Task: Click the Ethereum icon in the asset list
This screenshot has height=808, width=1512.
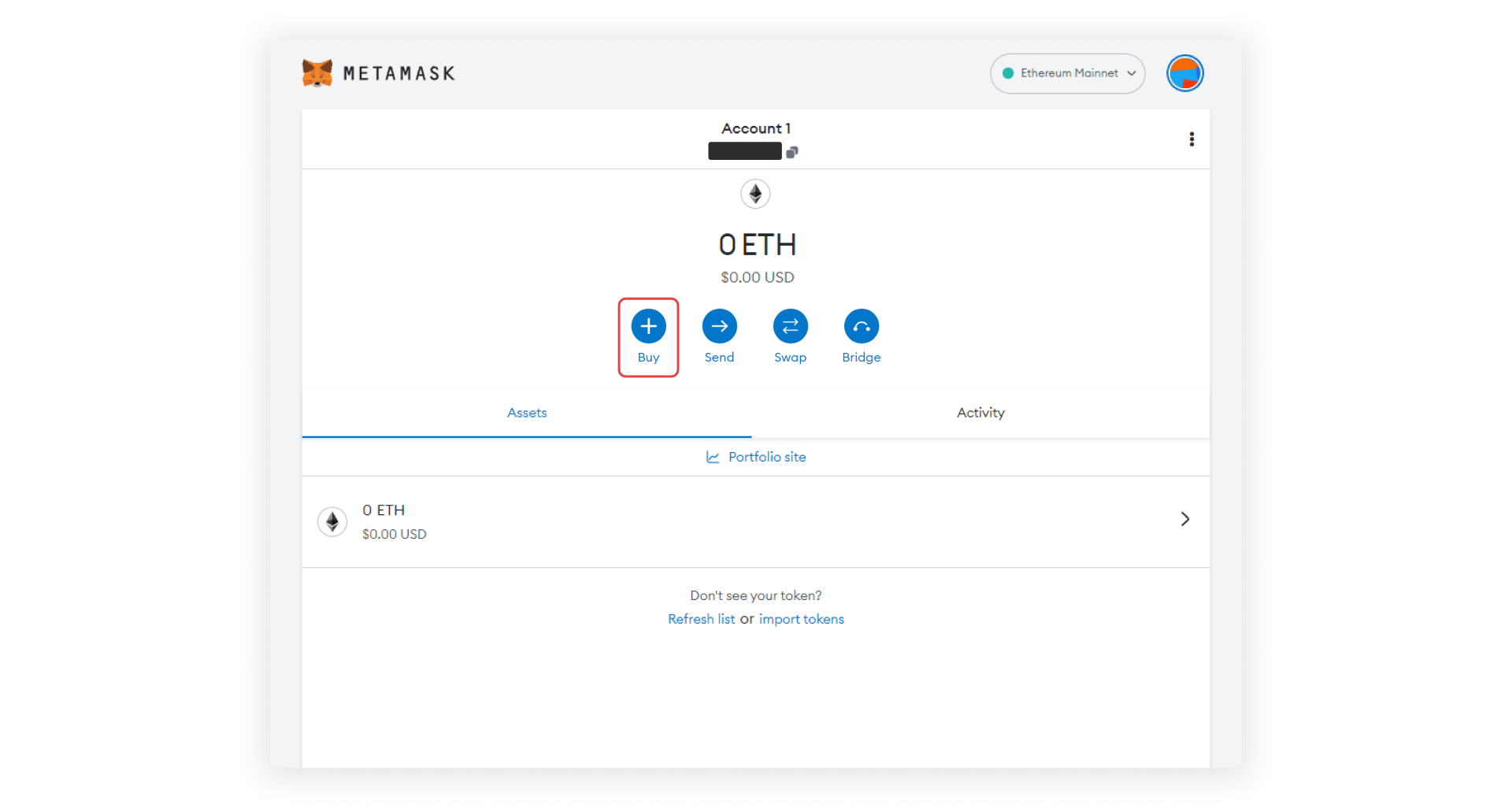Action: (x=332, y=521)
